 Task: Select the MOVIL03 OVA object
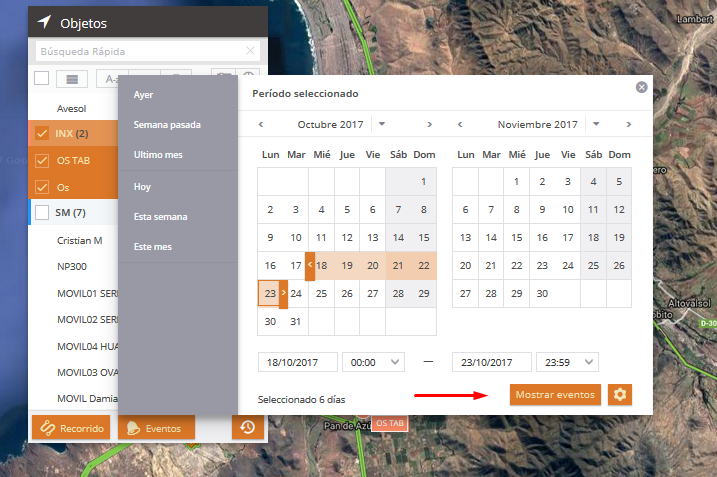pos(87,373)
